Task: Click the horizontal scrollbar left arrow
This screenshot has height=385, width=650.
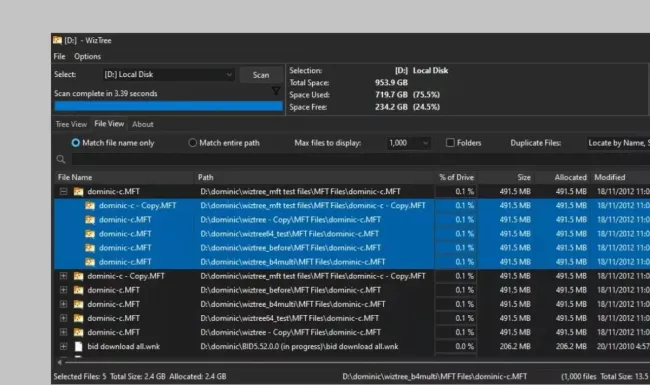Action: (59, 363)
